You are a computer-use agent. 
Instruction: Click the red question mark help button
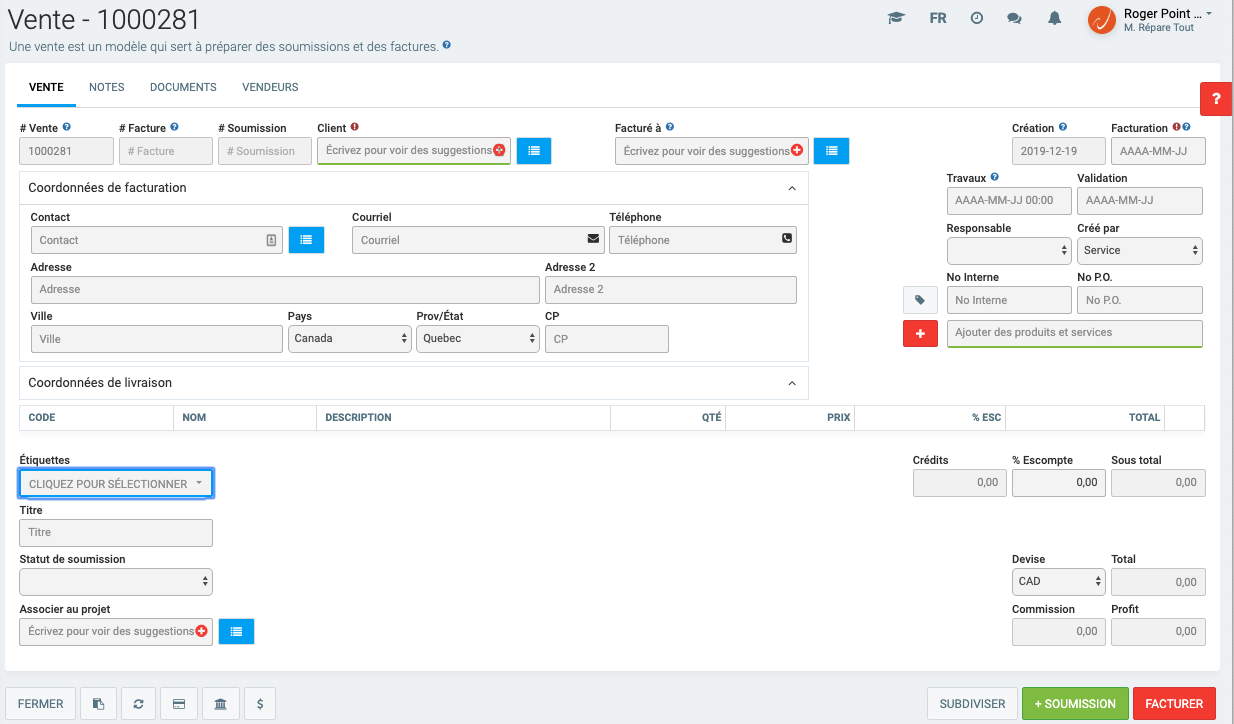pos(1216,99)
